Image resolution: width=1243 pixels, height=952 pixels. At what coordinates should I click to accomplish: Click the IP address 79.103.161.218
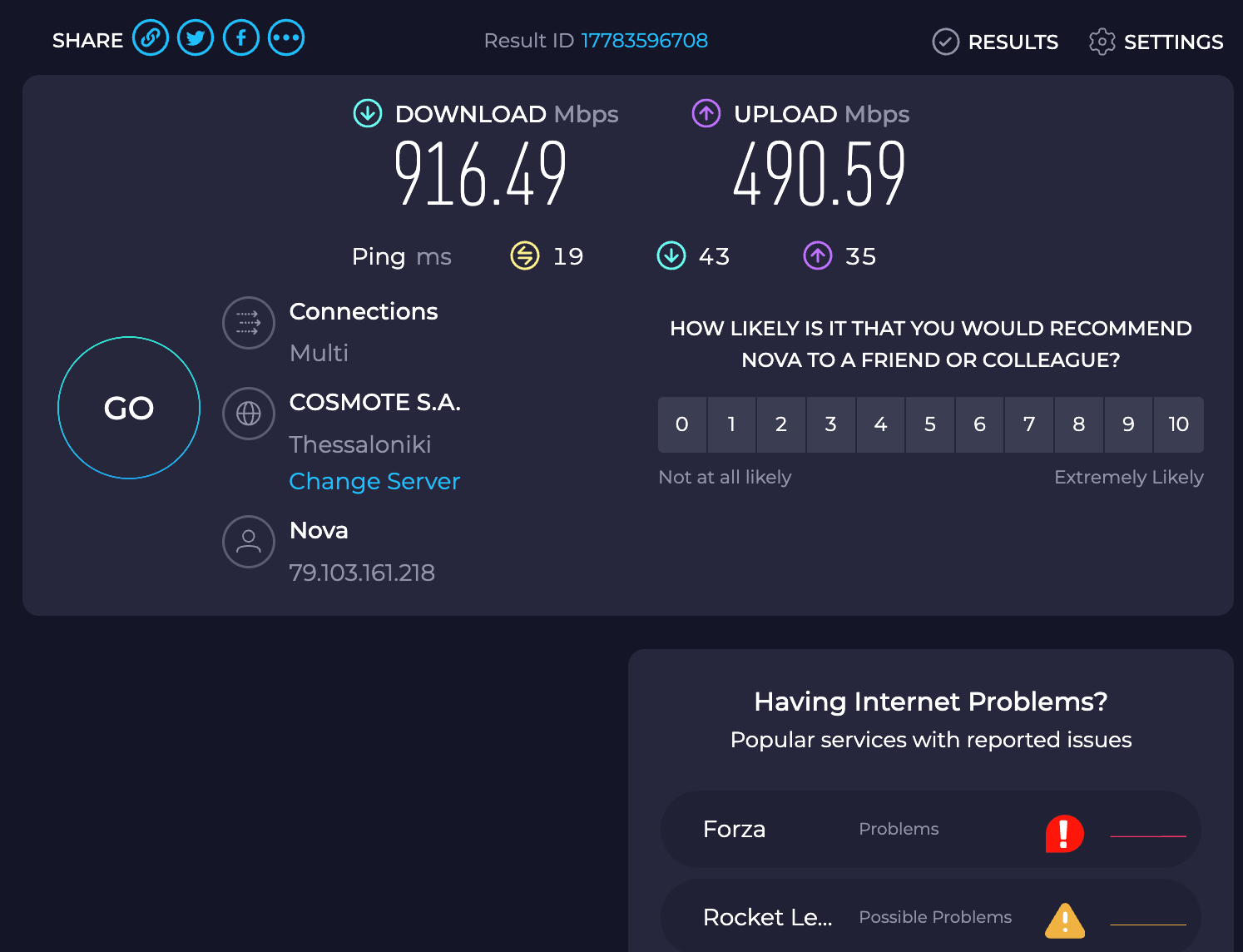pos(362,573)
